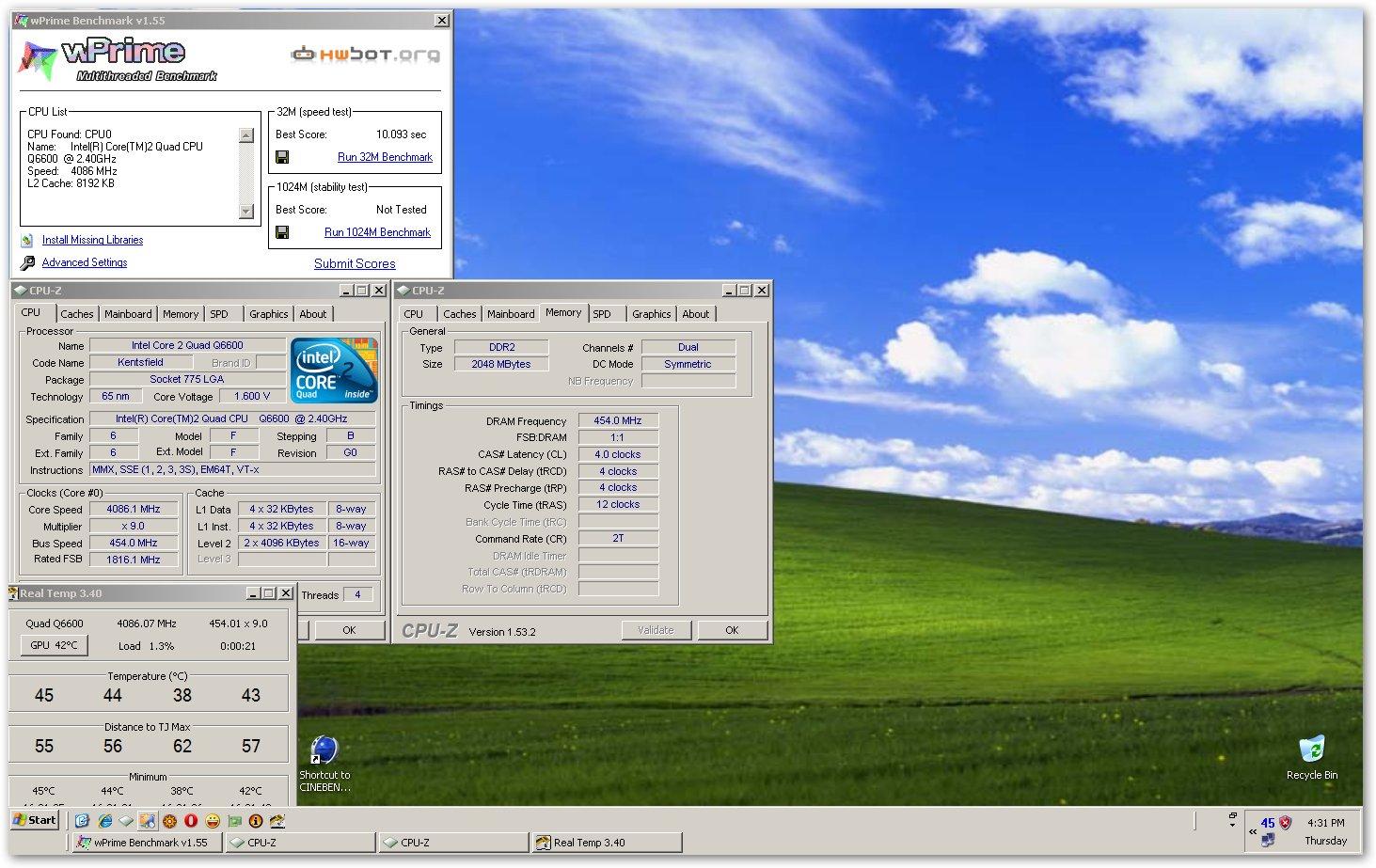Click the CAS# Latency 4.0 clocks field
Screen dimensions: 1376x868
(x=618, y=454)
